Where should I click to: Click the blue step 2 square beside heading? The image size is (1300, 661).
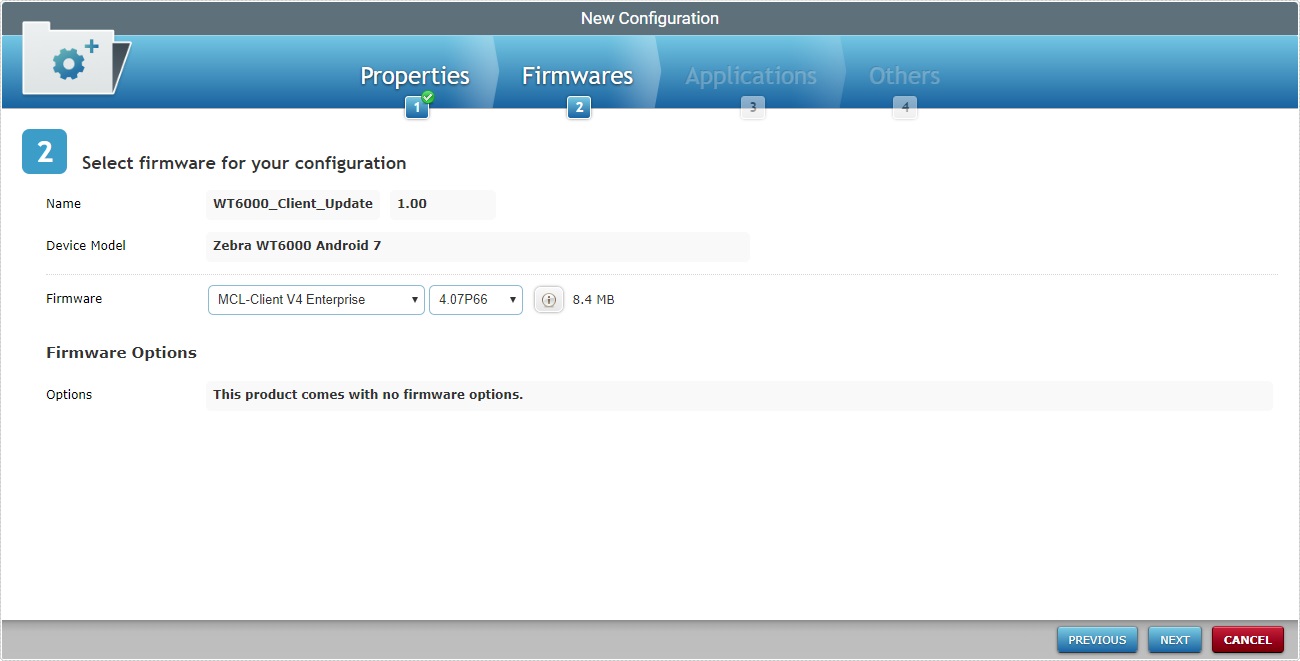(44, 151)
